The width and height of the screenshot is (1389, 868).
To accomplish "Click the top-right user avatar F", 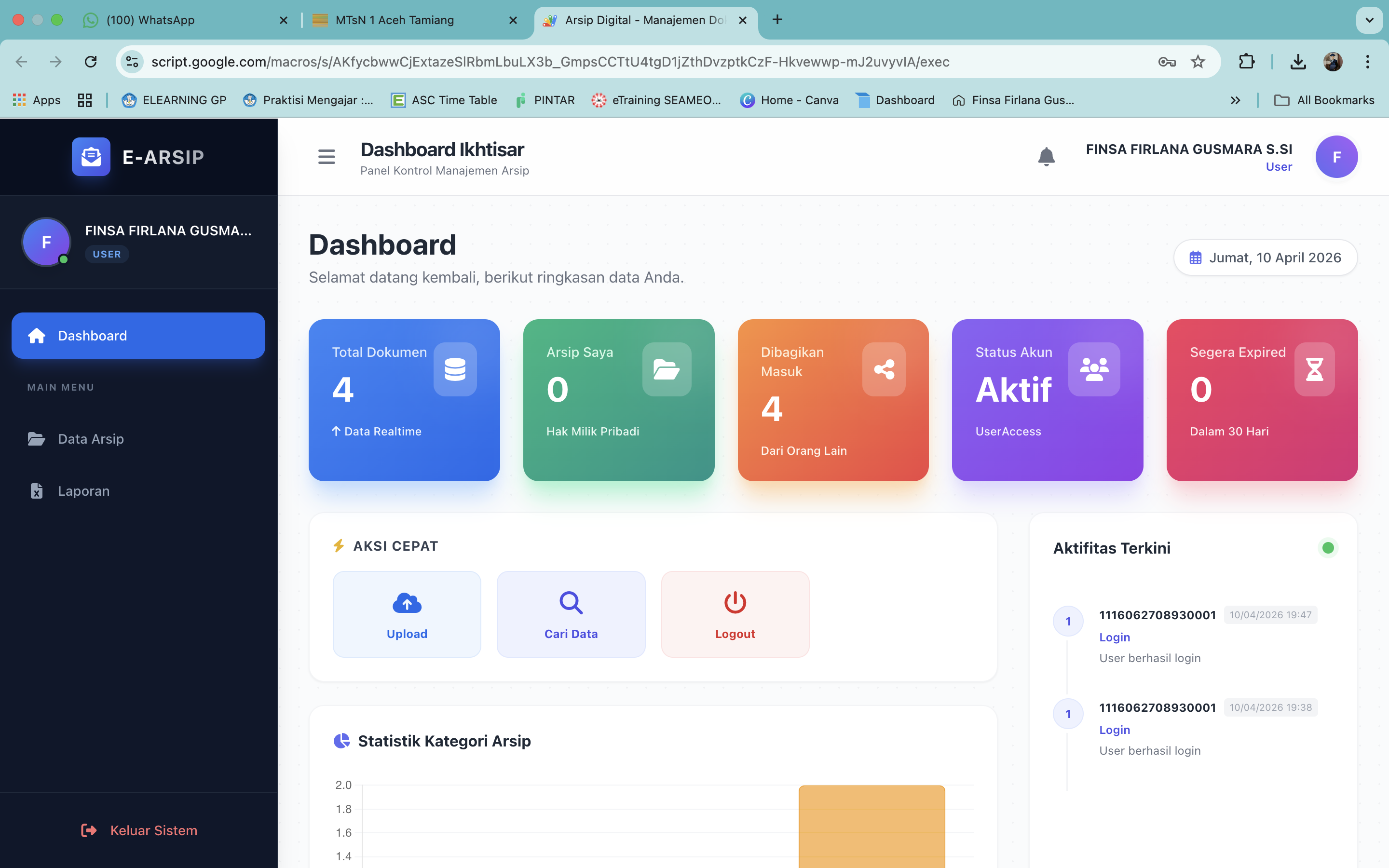I will [x=1336, y=157].
